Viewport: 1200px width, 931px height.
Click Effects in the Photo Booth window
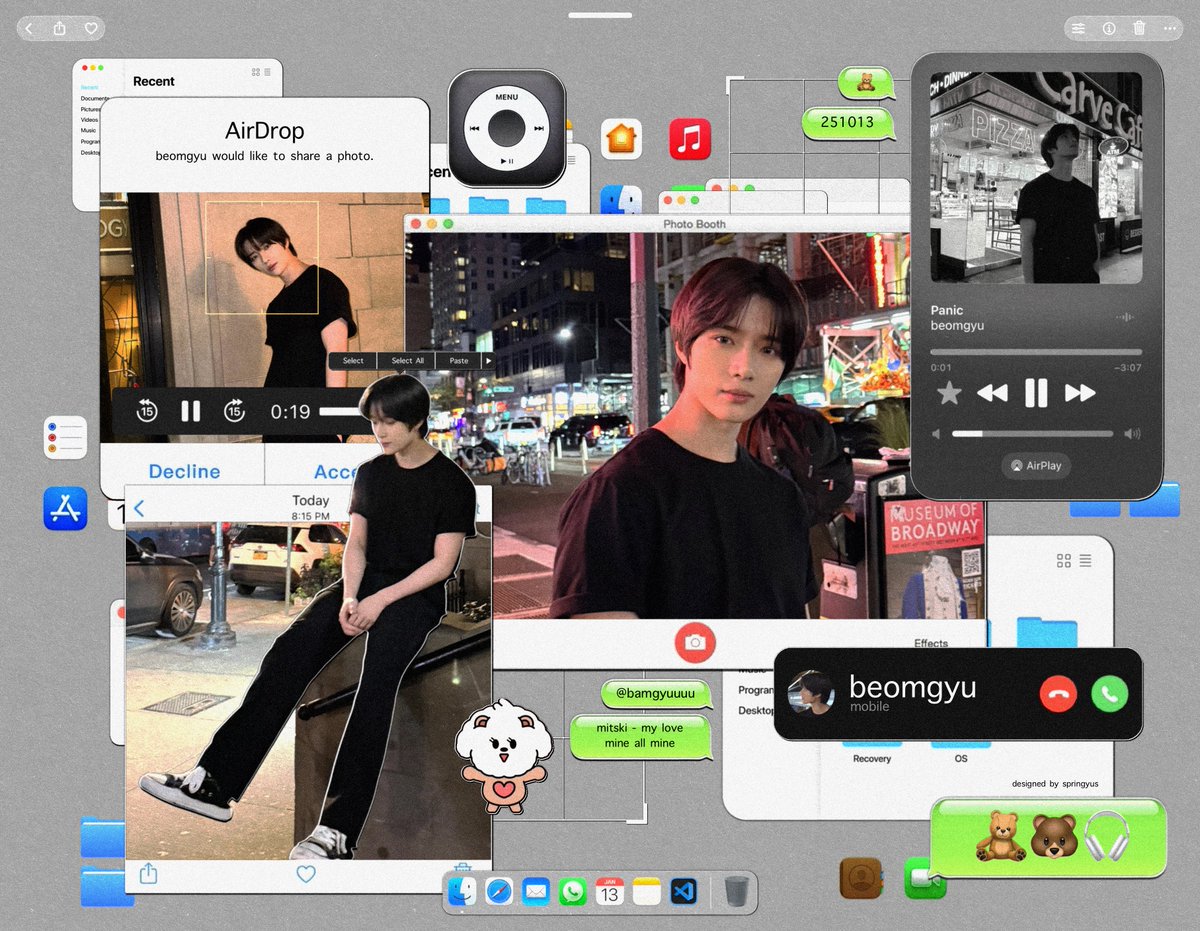coord(931,643)
